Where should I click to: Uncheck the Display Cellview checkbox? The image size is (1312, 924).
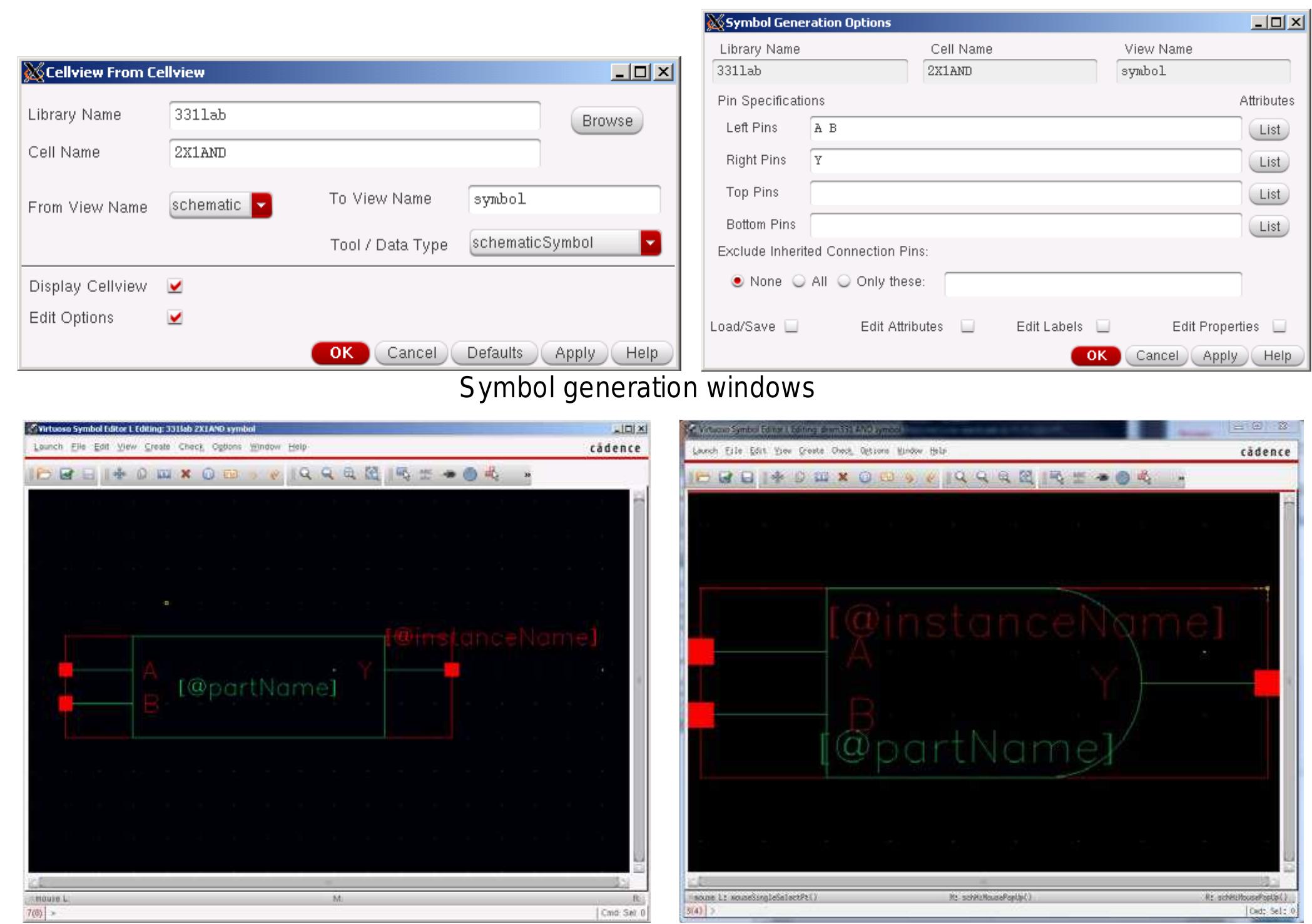coord(175,286)
